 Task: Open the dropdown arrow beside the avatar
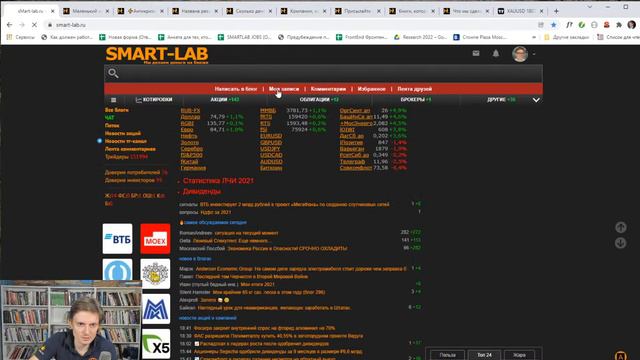(x=534, y=54)
